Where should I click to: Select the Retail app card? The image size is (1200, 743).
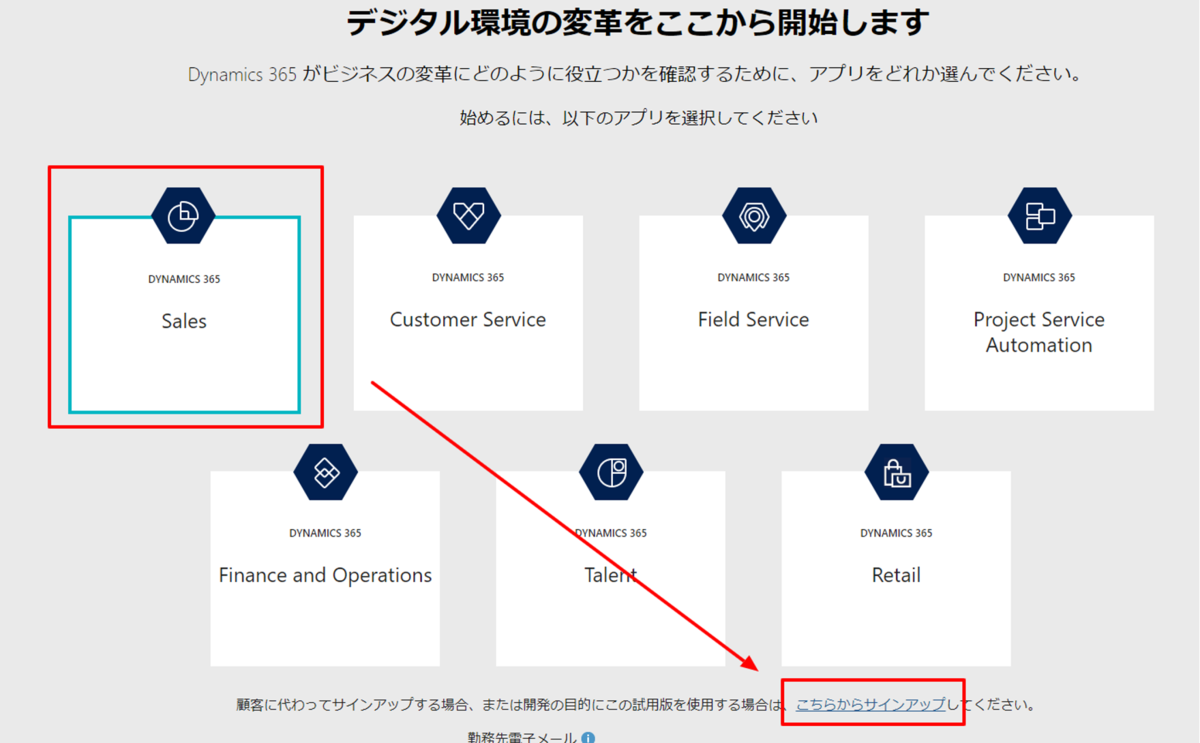(x=896, y=569)
